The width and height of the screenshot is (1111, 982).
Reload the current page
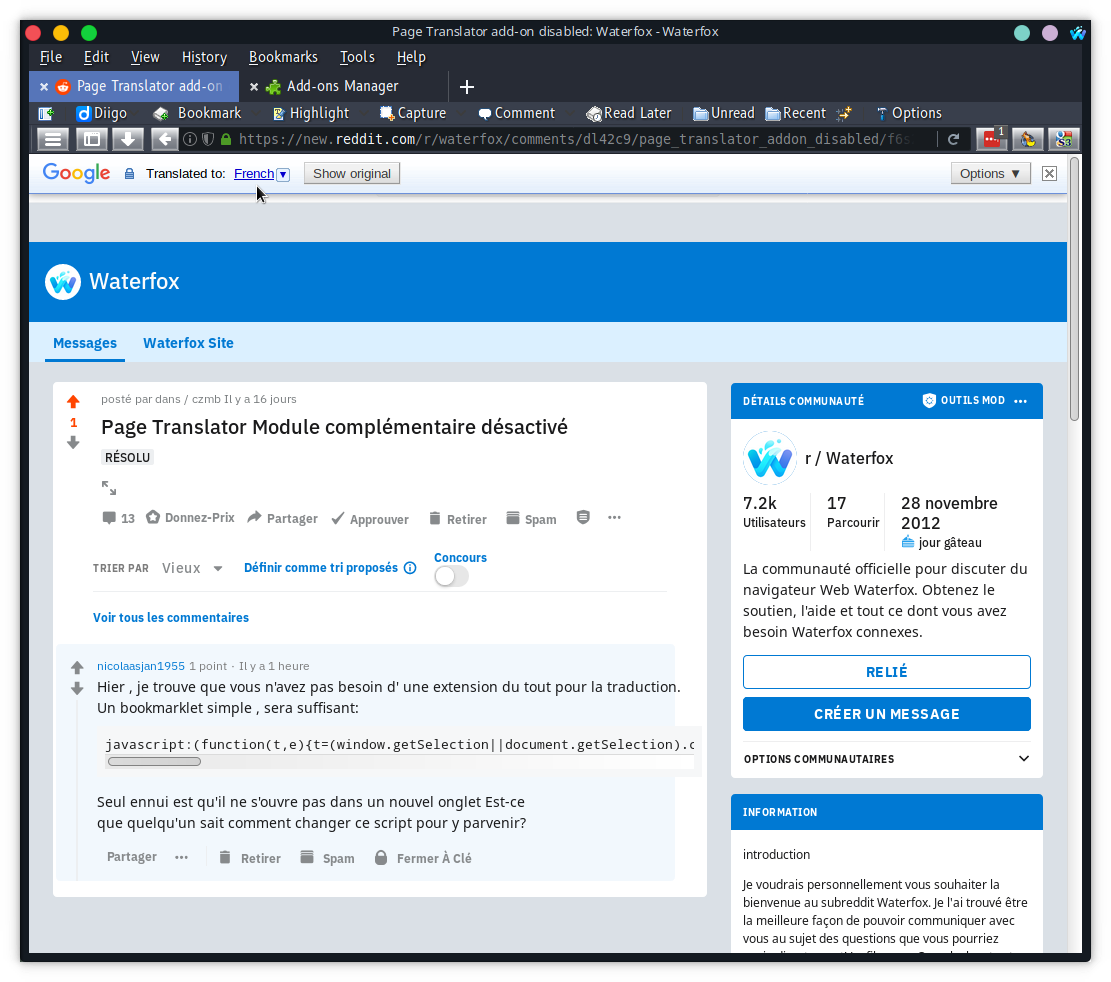954,139
